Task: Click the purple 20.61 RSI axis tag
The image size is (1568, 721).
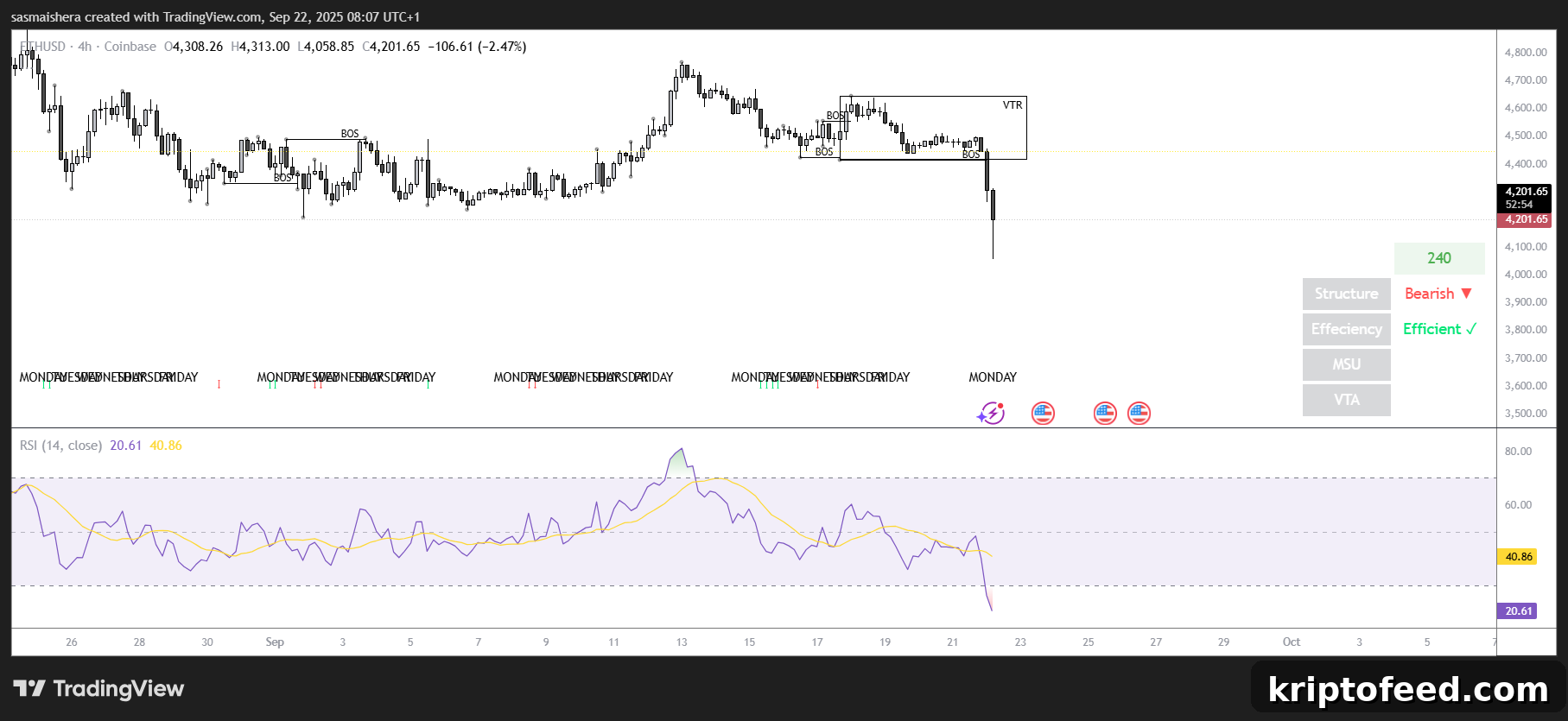Action: coord(1517,611)
